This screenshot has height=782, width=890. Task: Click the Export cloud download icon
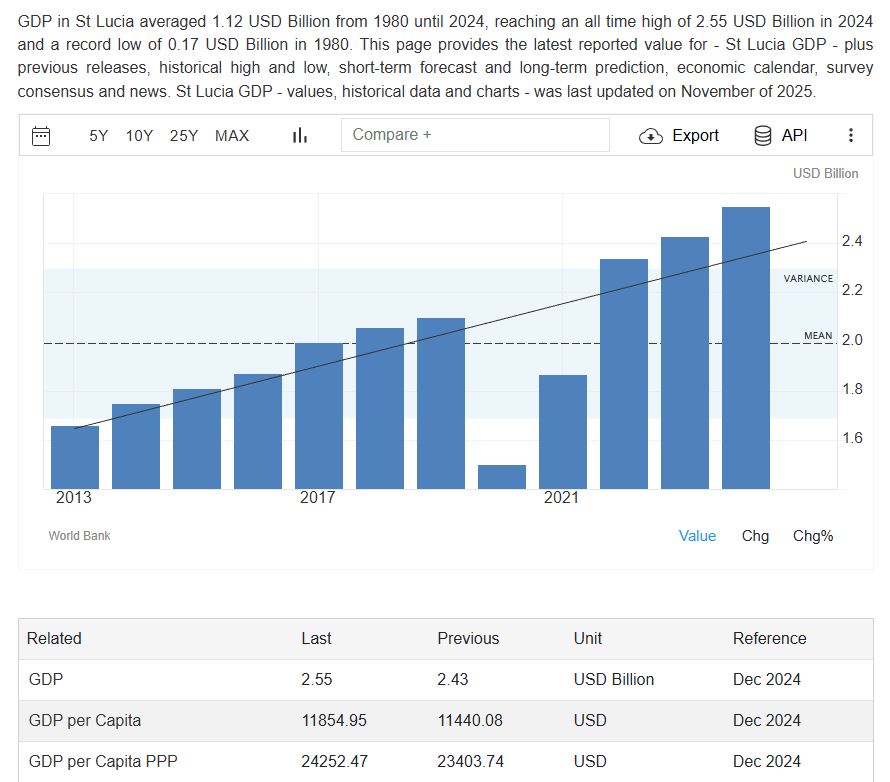pos(651,136)
